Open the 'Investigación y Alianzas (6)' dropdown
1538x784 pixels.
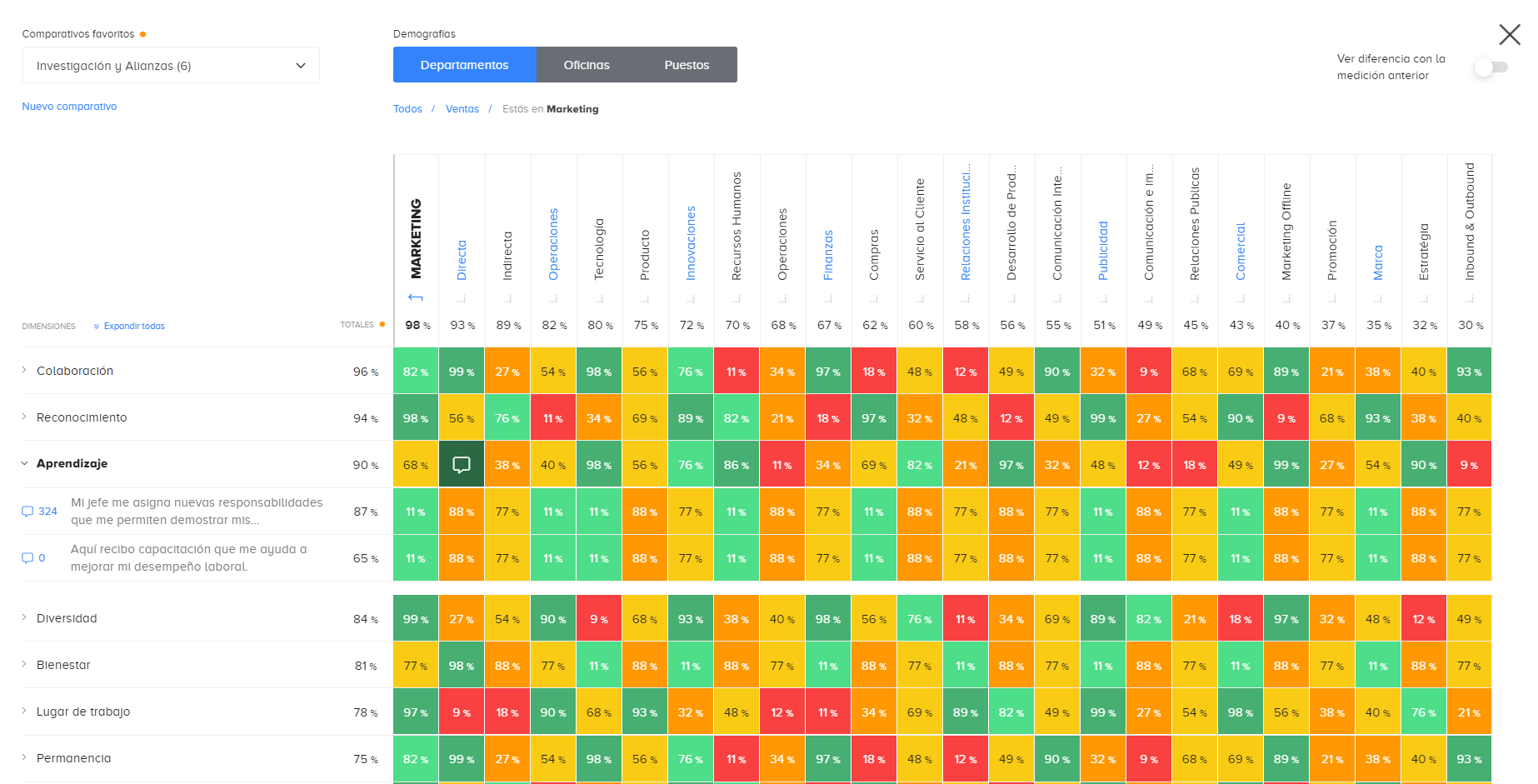[x=170, y=65]
